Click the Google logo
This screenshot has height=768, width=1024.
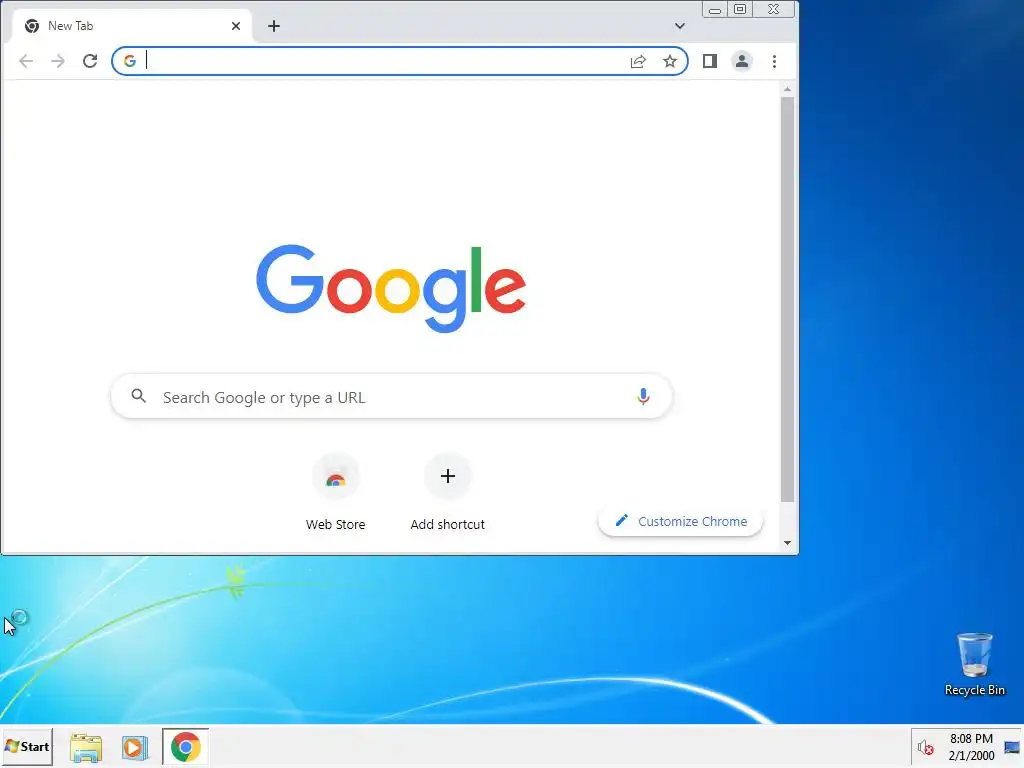[391, 288]
